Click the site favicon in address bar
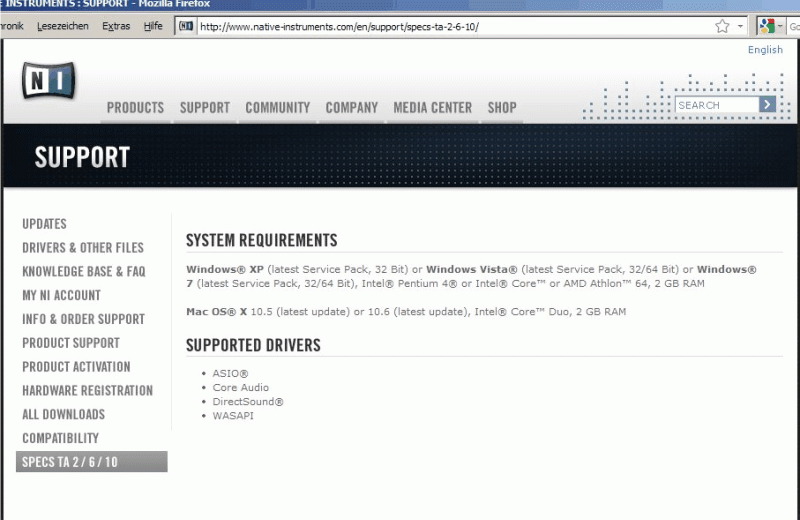 (x=185, y=26)
